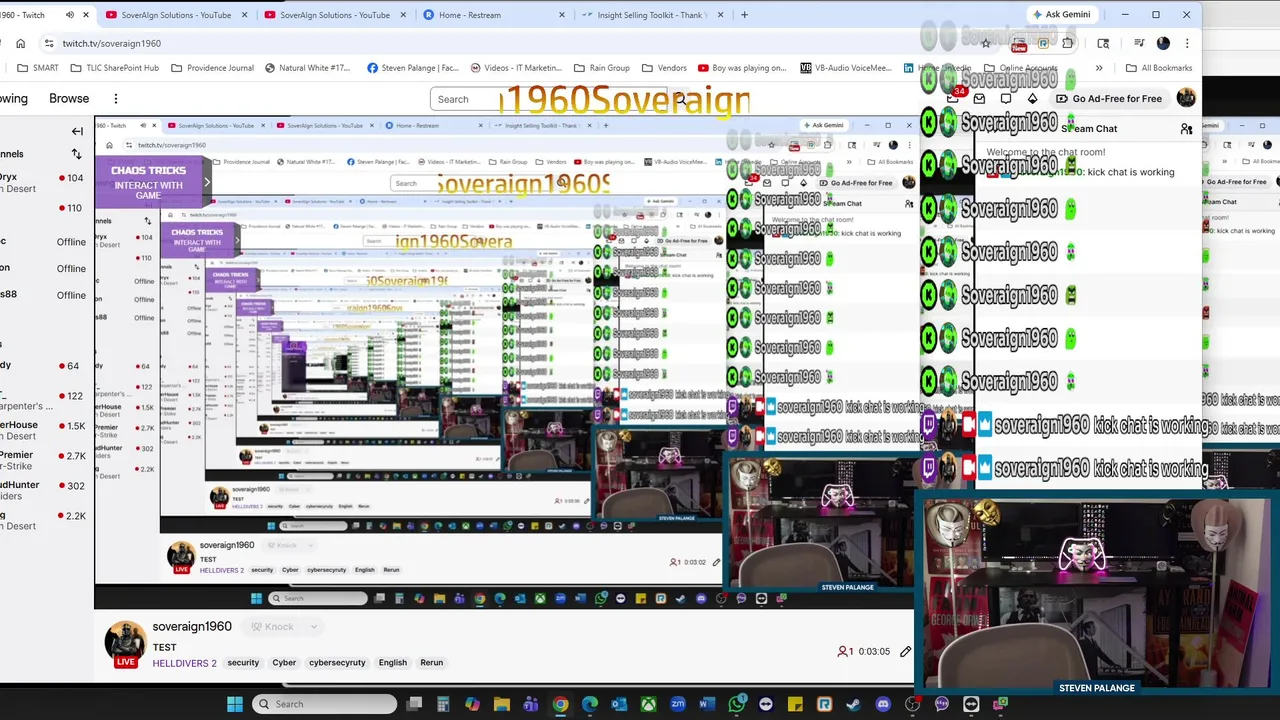Screen dimensions: 1280x720
Task: Open Steam from the taskbar
Action: [853, 704]
